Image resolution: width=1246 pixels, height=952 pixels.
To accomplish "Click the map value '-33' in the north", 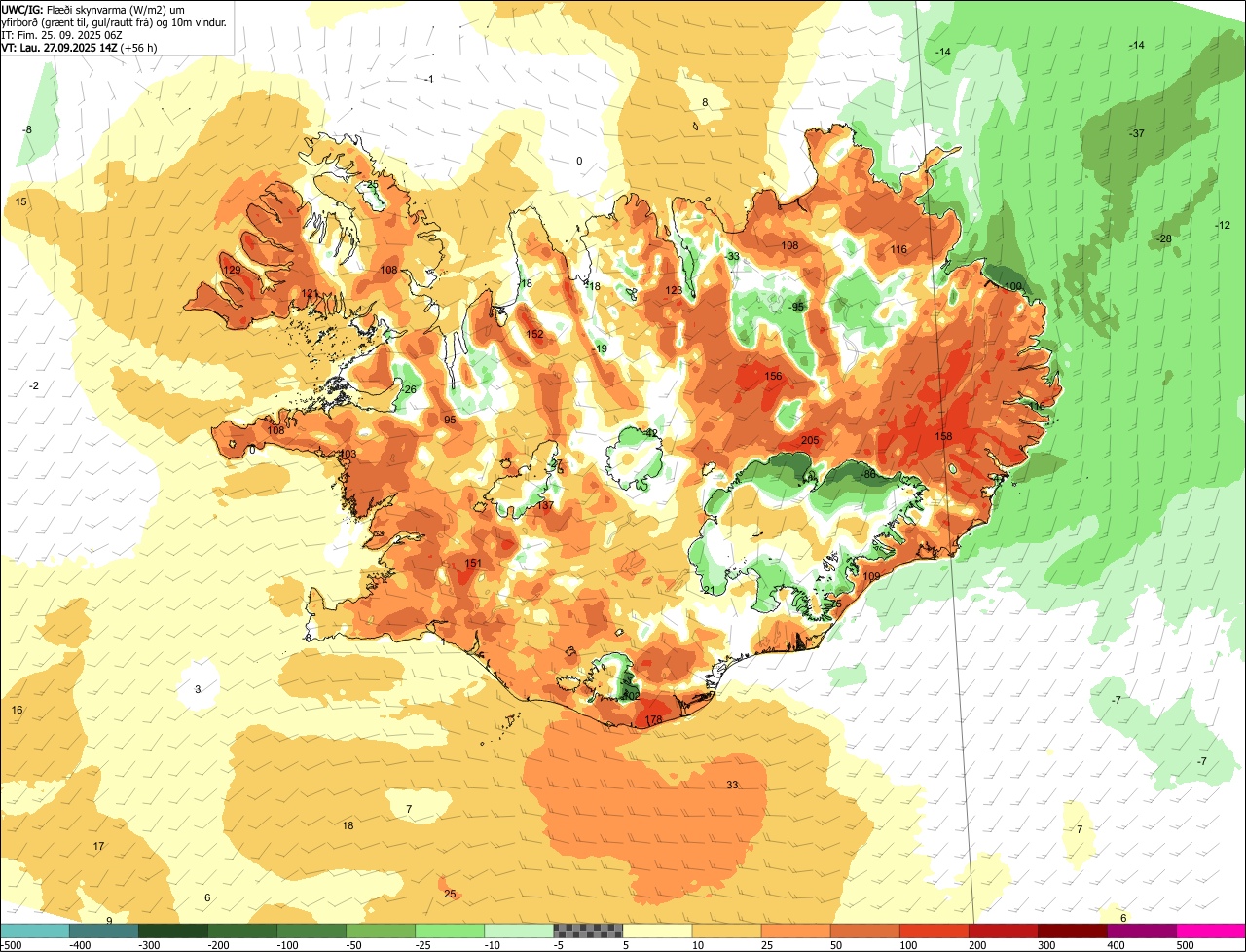I will pos(732,257).
